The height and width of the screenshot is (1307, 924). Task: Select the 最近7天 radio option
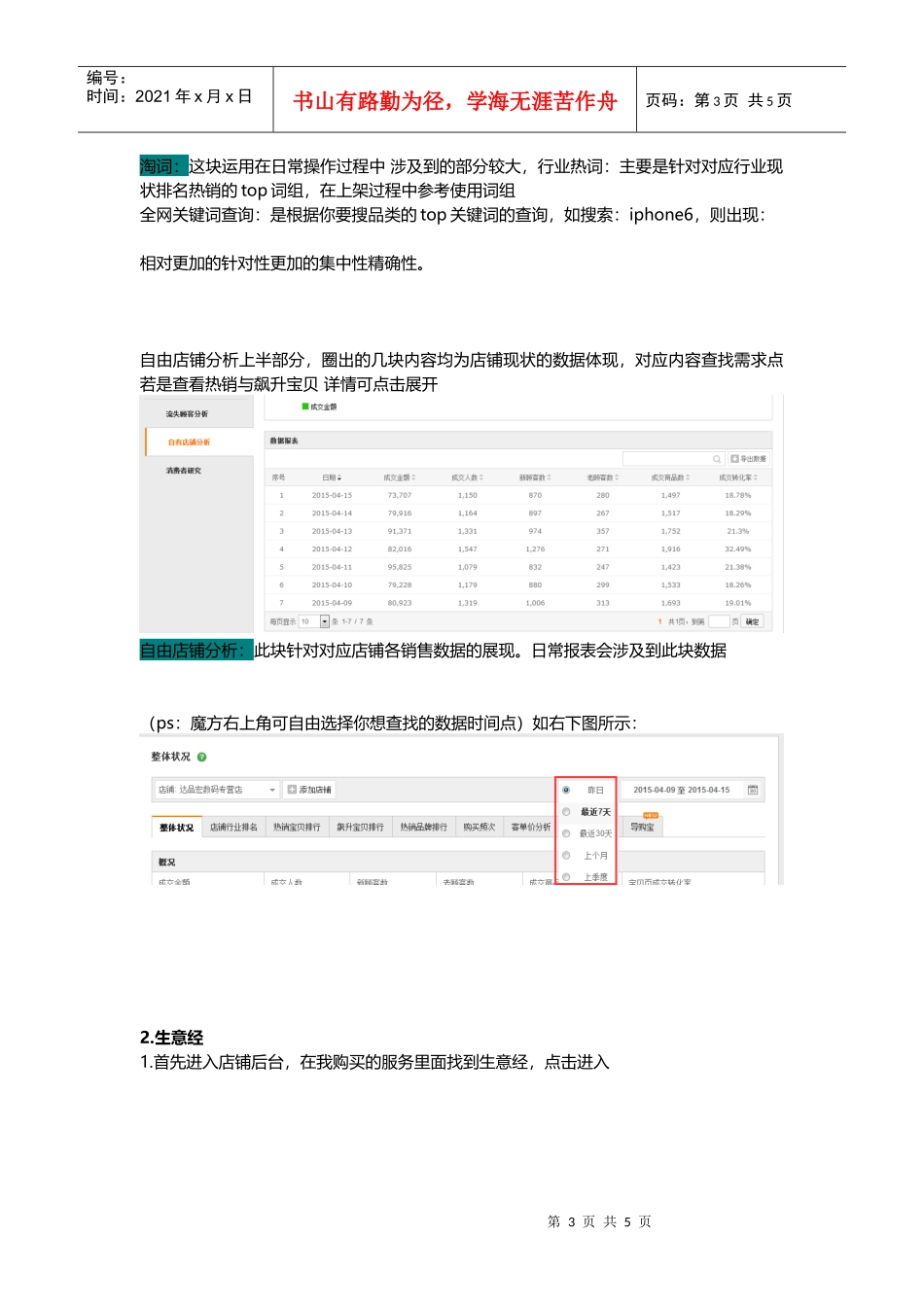pyautogui.click(x=566, y=812)
